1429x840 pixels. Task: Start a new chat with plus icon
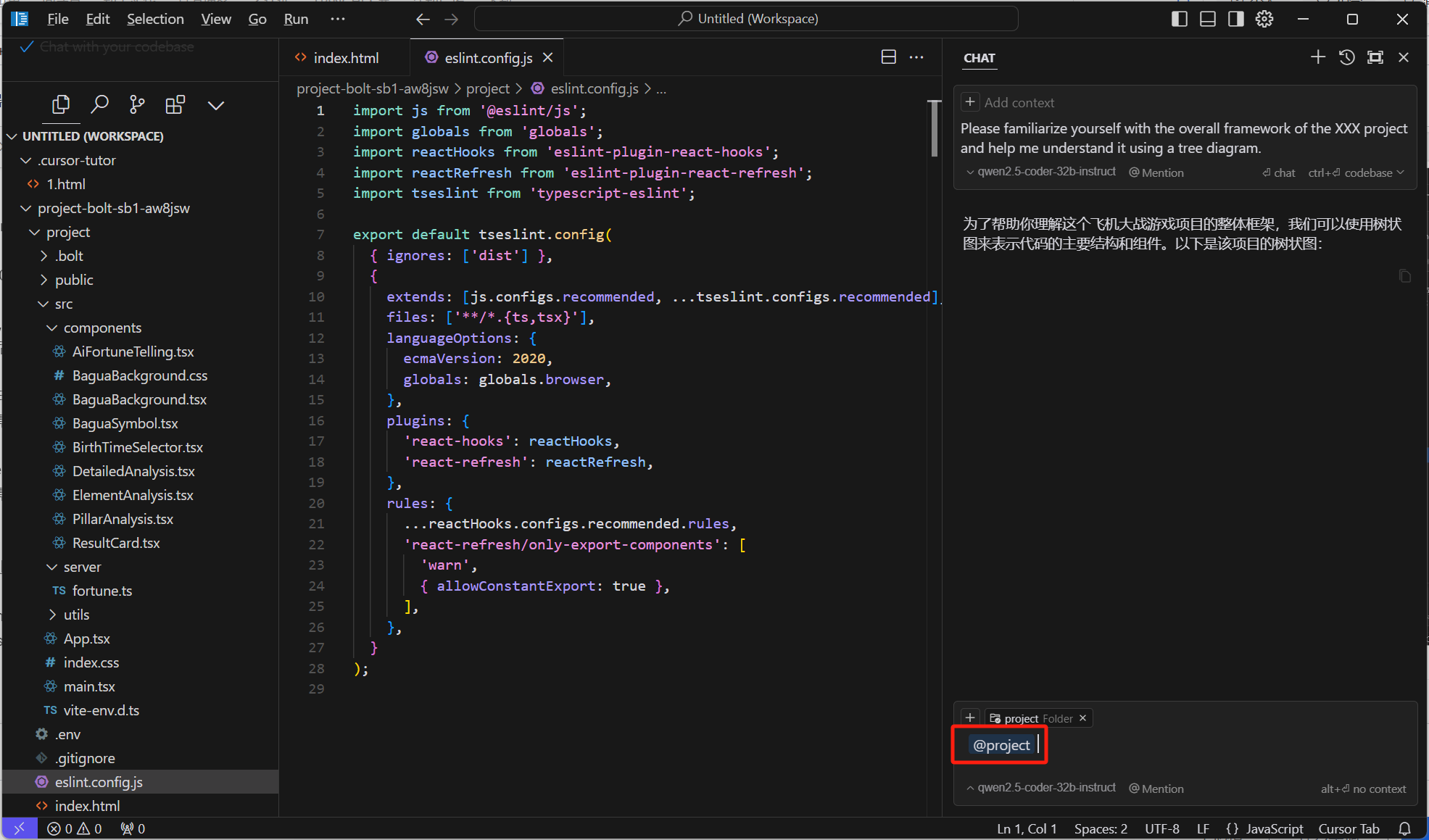click(1318, 57)
